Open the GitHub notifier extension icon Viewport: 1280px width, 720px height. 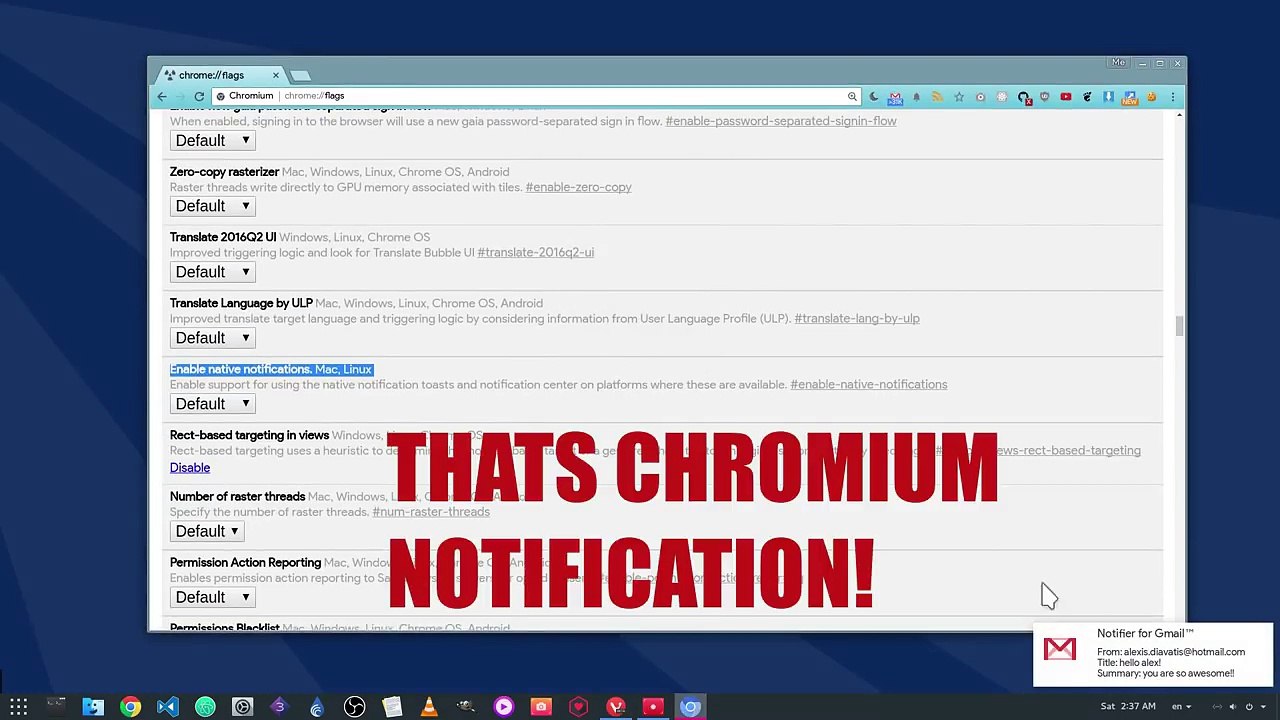coord(1023,97)
